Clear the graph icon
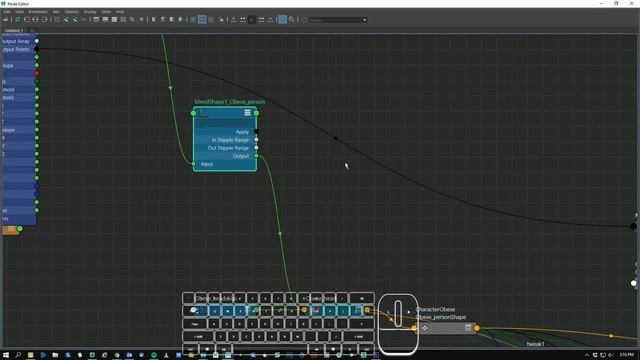 pyautogui.click(x=57, y=20)
